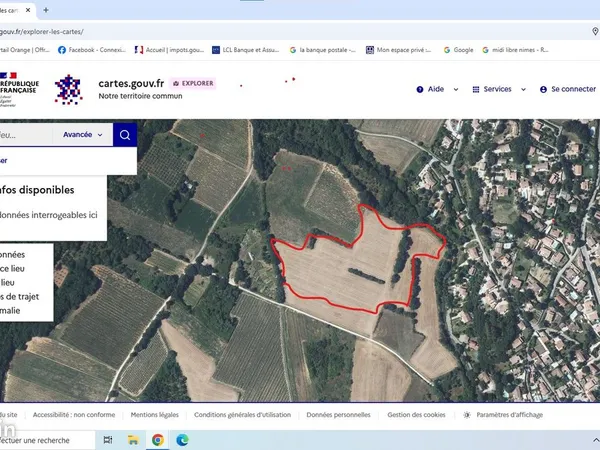Click the Se connecter user icon
The width and height of the screenshot is (600, 450).
[543, 90]
